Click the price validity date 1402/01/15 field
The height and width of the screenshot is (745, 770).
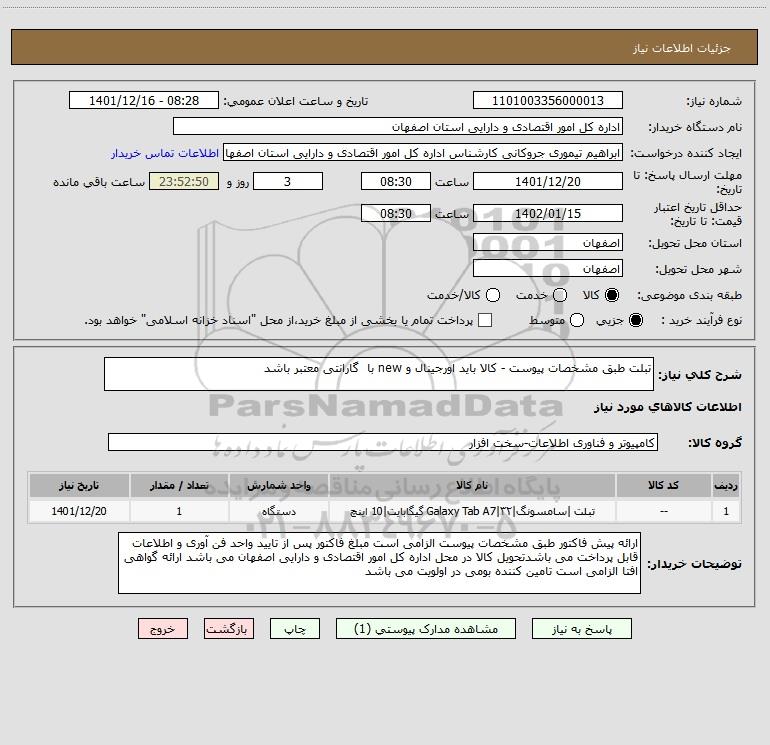coord(548,214)
